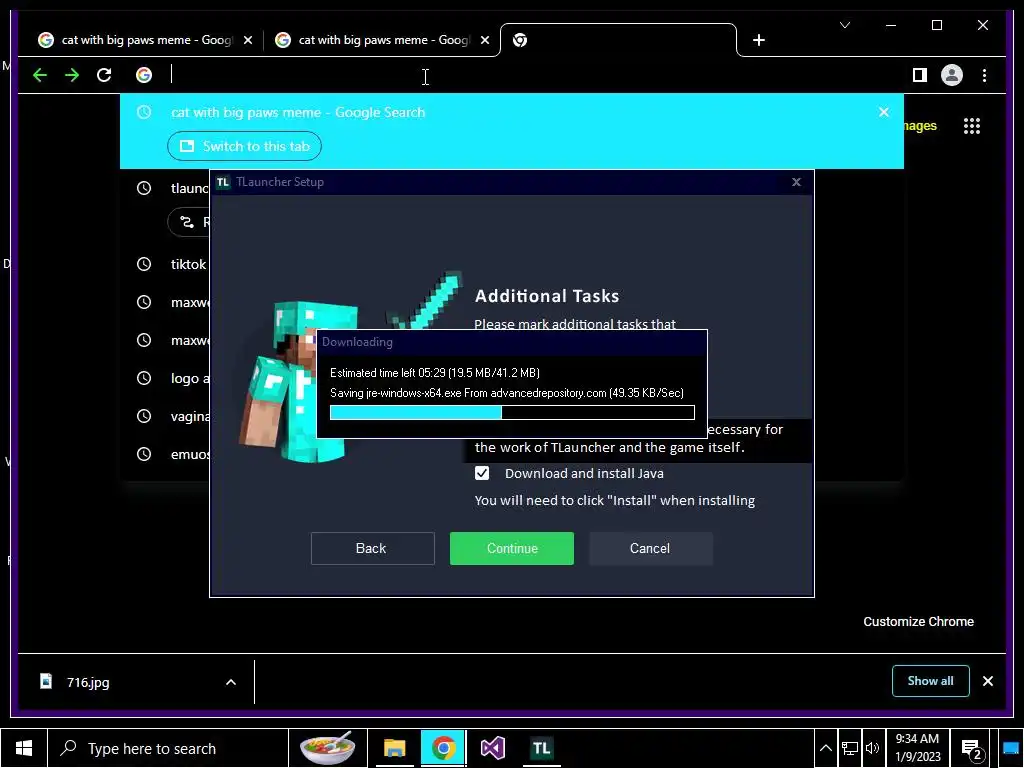The height and width of the screenshot is (768, 1024).
Task: Open notification center icon
Action: click(972, 749)
